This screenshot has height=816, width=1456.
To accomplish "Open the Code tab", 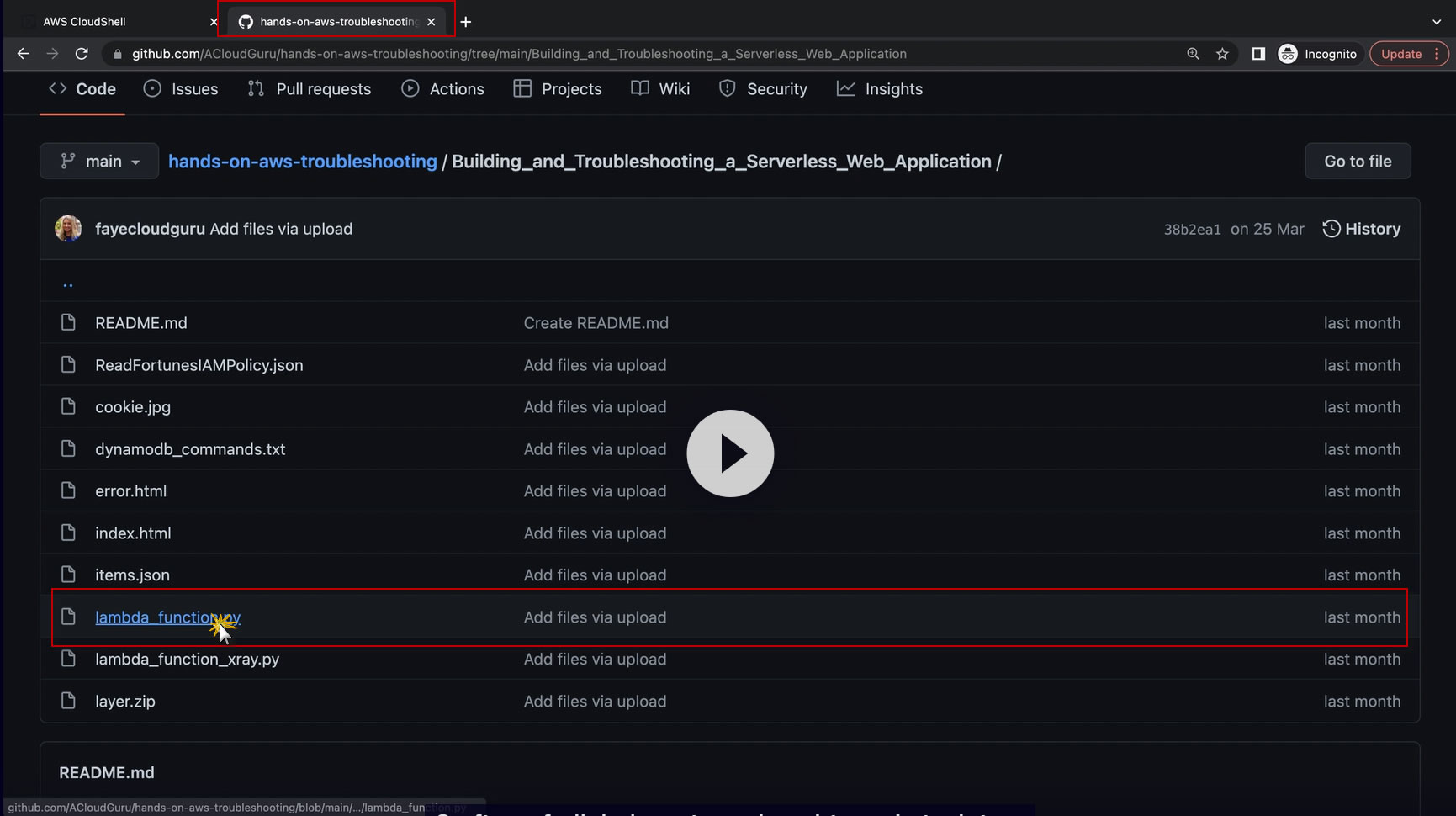I will (x=82, y=89).
